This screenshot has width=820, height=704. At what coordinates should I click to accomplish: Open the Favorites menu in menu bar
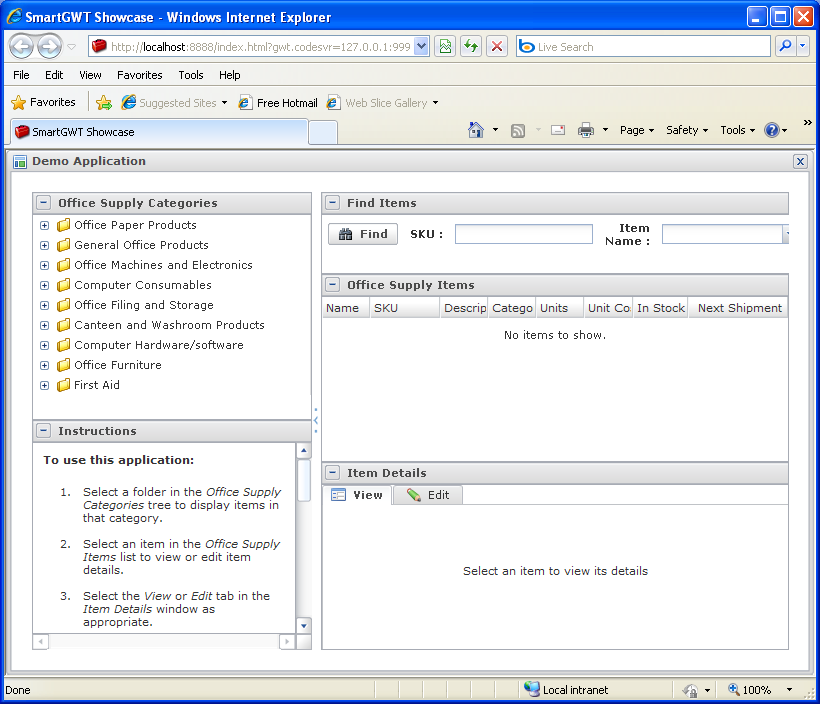pos(140,75)
